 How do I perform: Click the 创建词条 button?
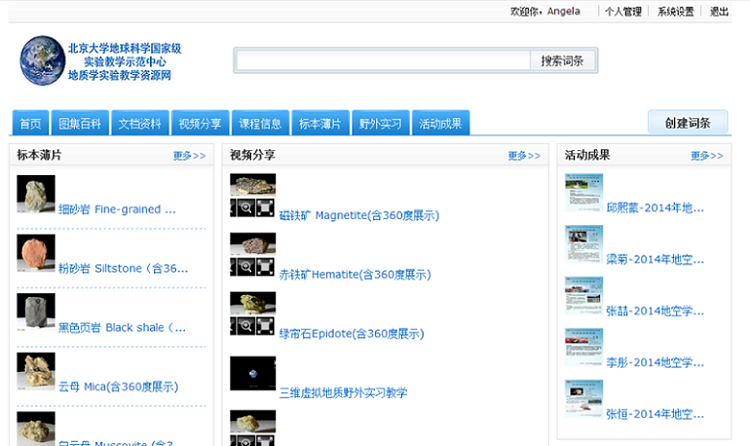[x=687, y=123]
